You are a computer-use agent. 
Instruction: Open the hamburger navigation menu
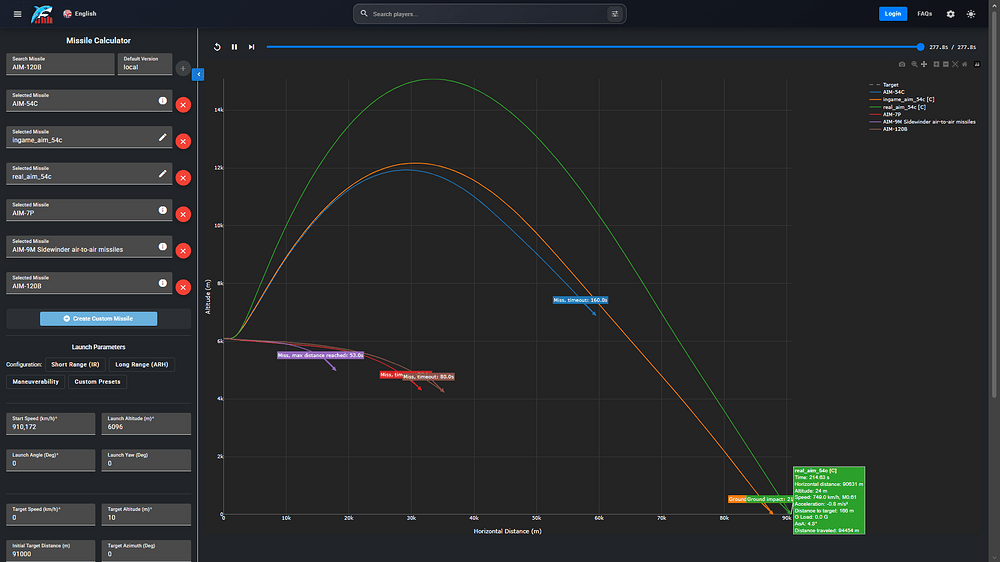tap(17, 13)
